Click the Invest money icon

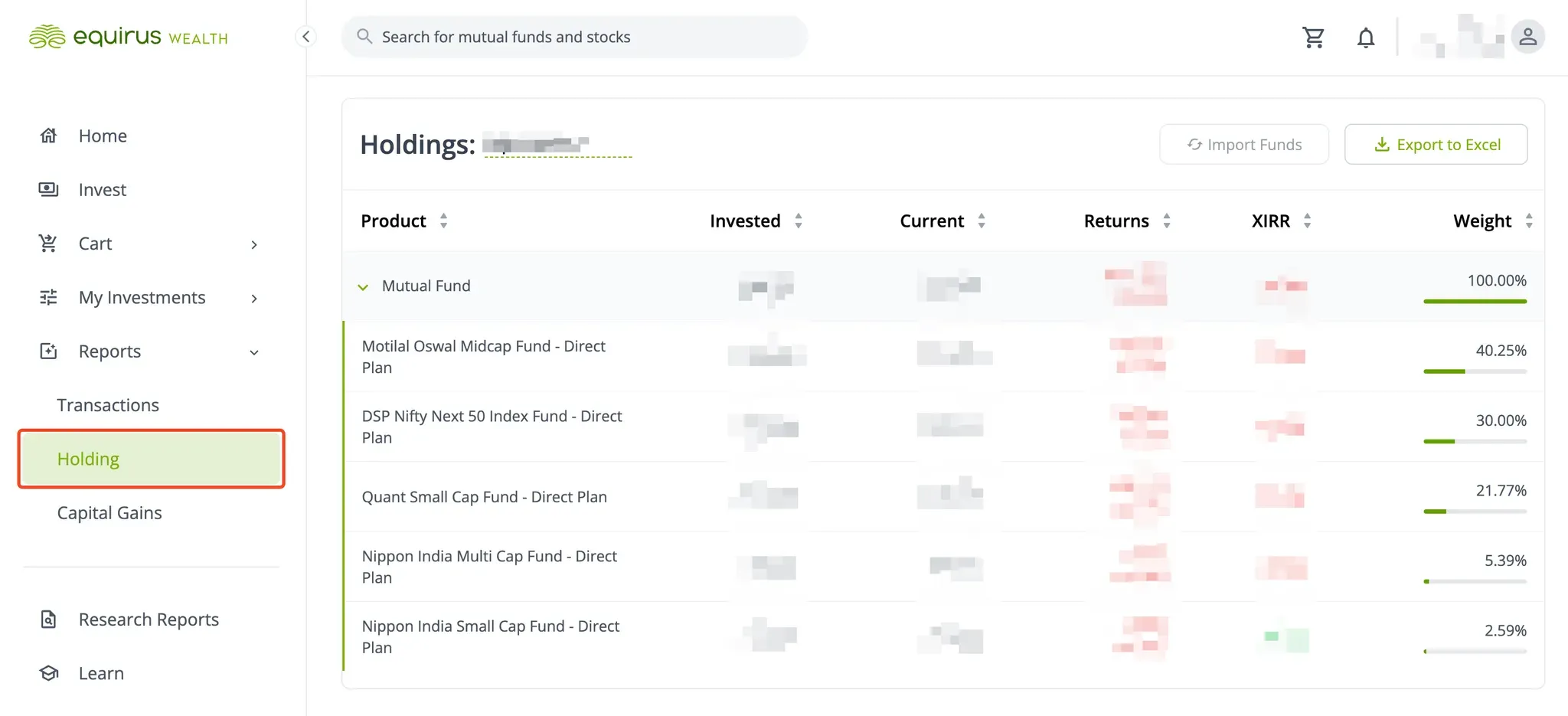pos(48,189)
